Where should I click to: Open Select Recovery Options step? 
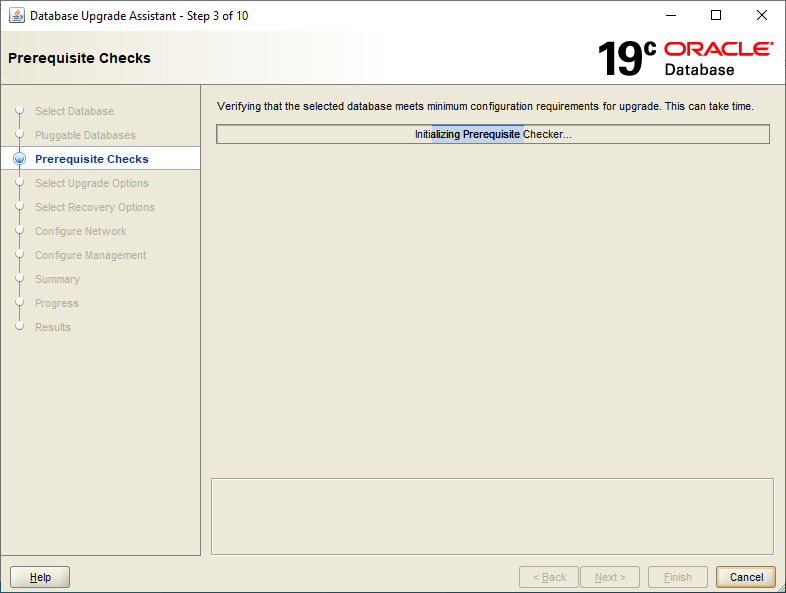pyautogui.click(x=95, y=208)
